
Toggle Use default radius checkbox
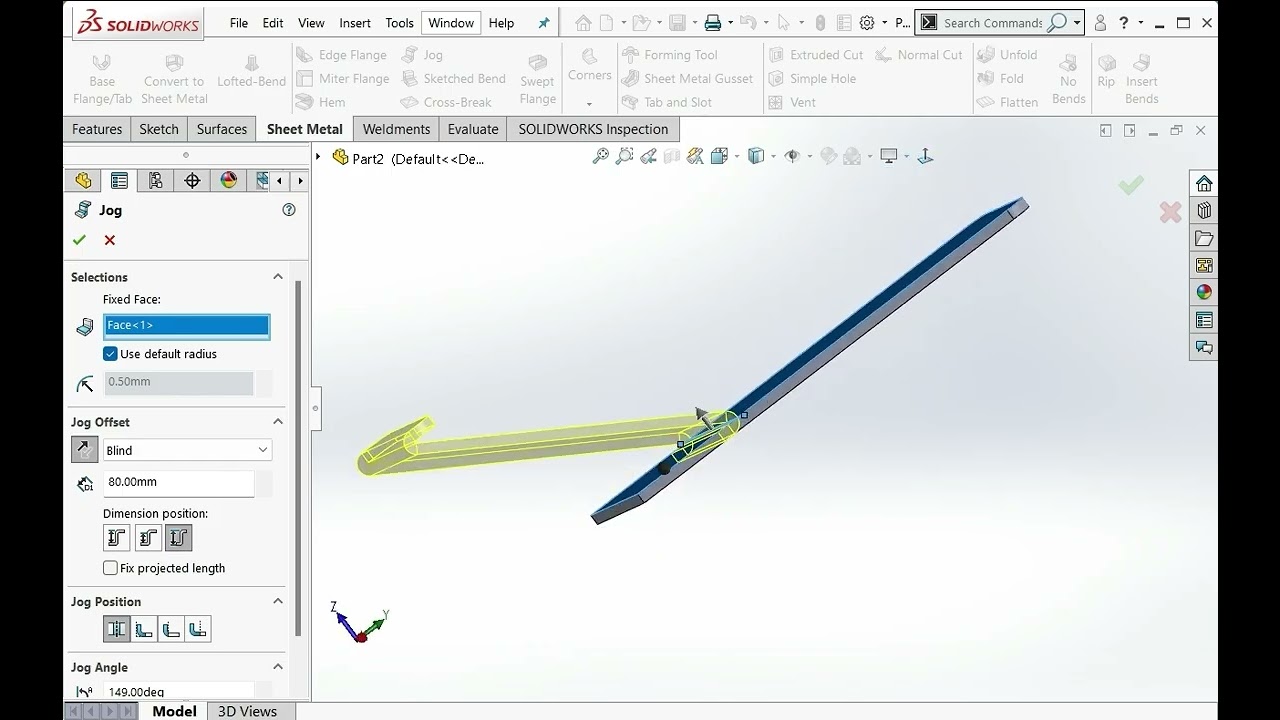110,354
